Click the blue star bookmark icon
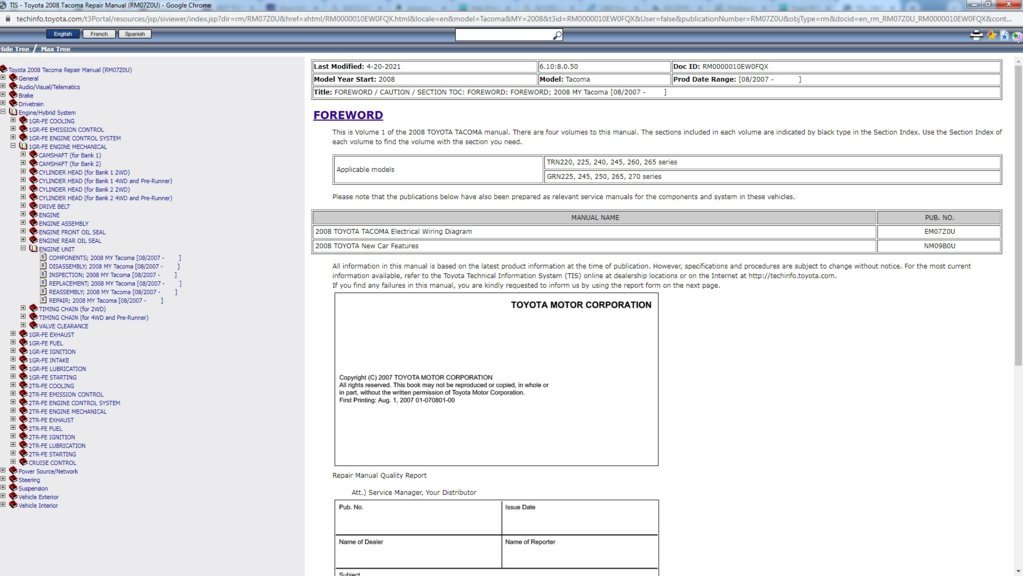 click(1004, 35)
